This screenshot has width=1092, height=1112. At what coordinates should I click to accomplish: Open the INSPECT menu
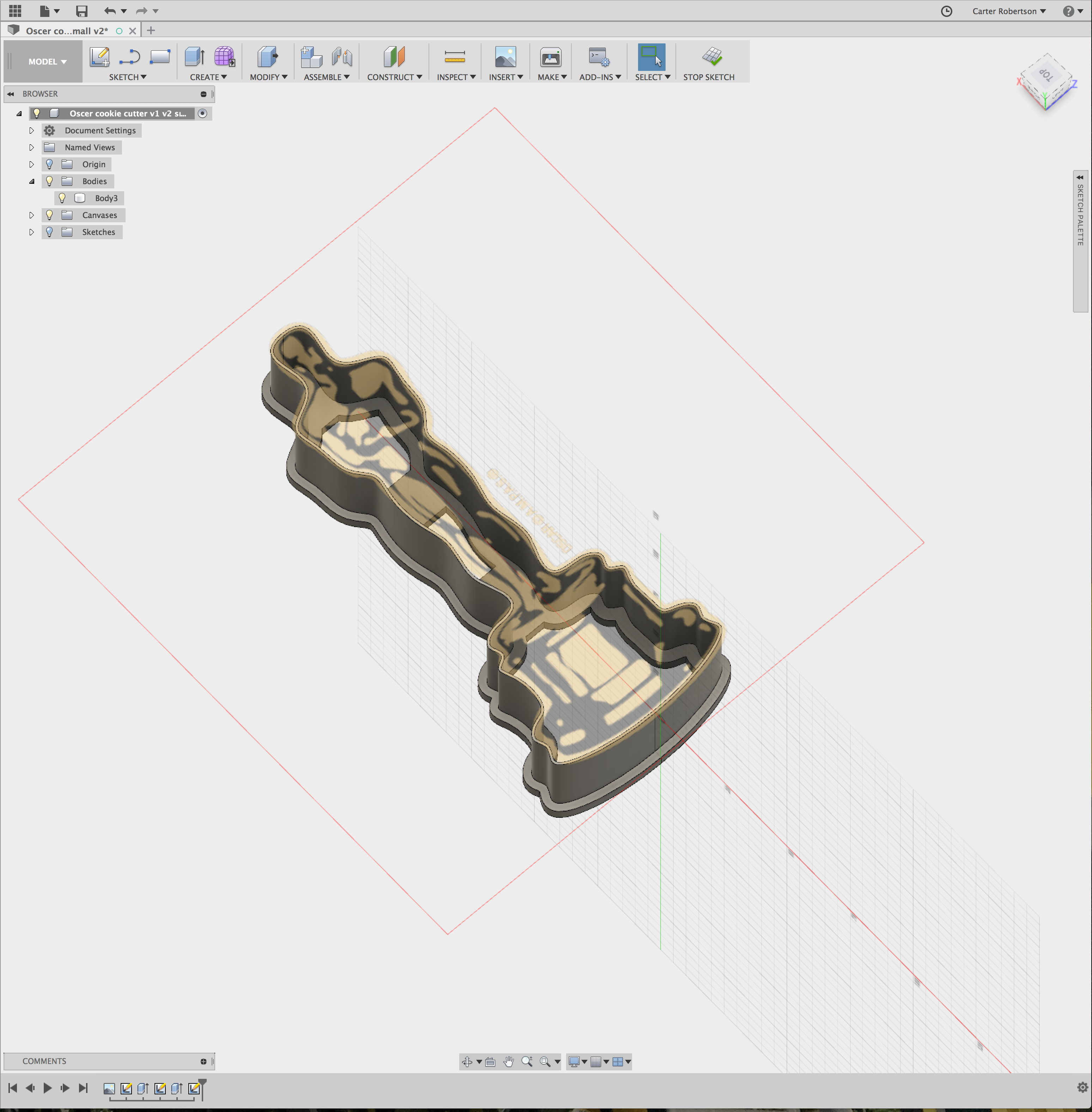456,77
